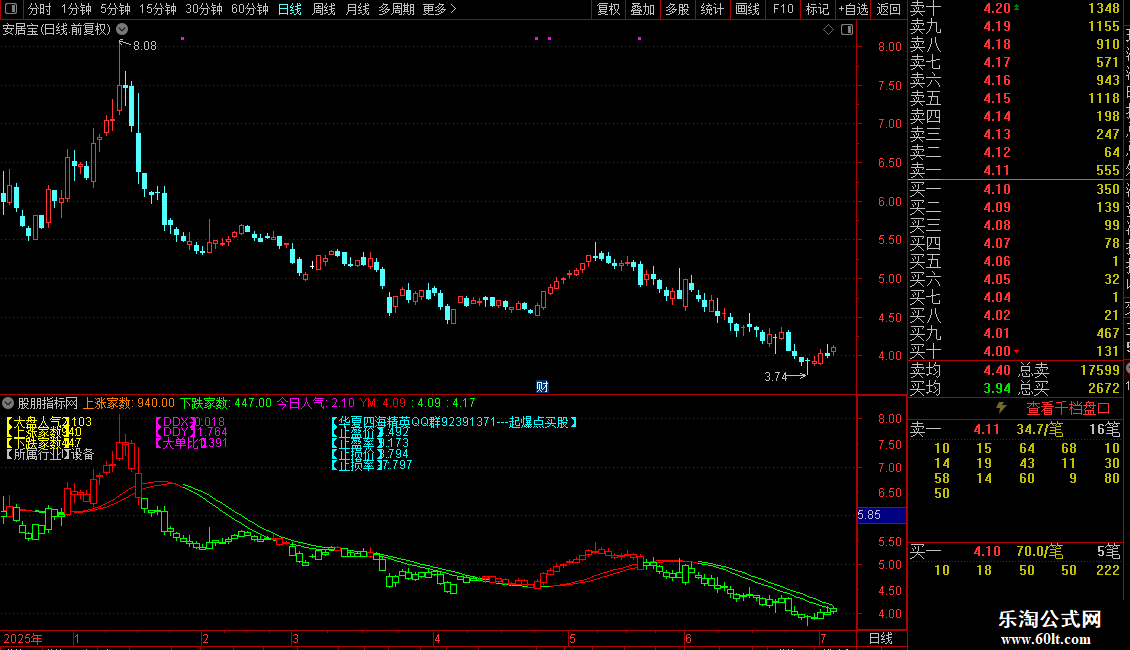
Task: Select the 15分钟 period tab
Action: point(157,9)
